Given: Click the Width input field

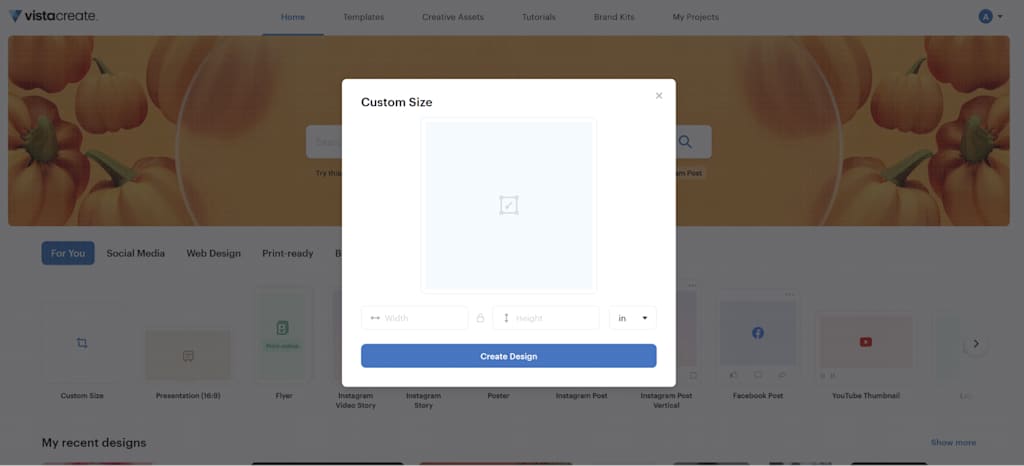Looking at the screenshot, I should [x=415, y=318].
